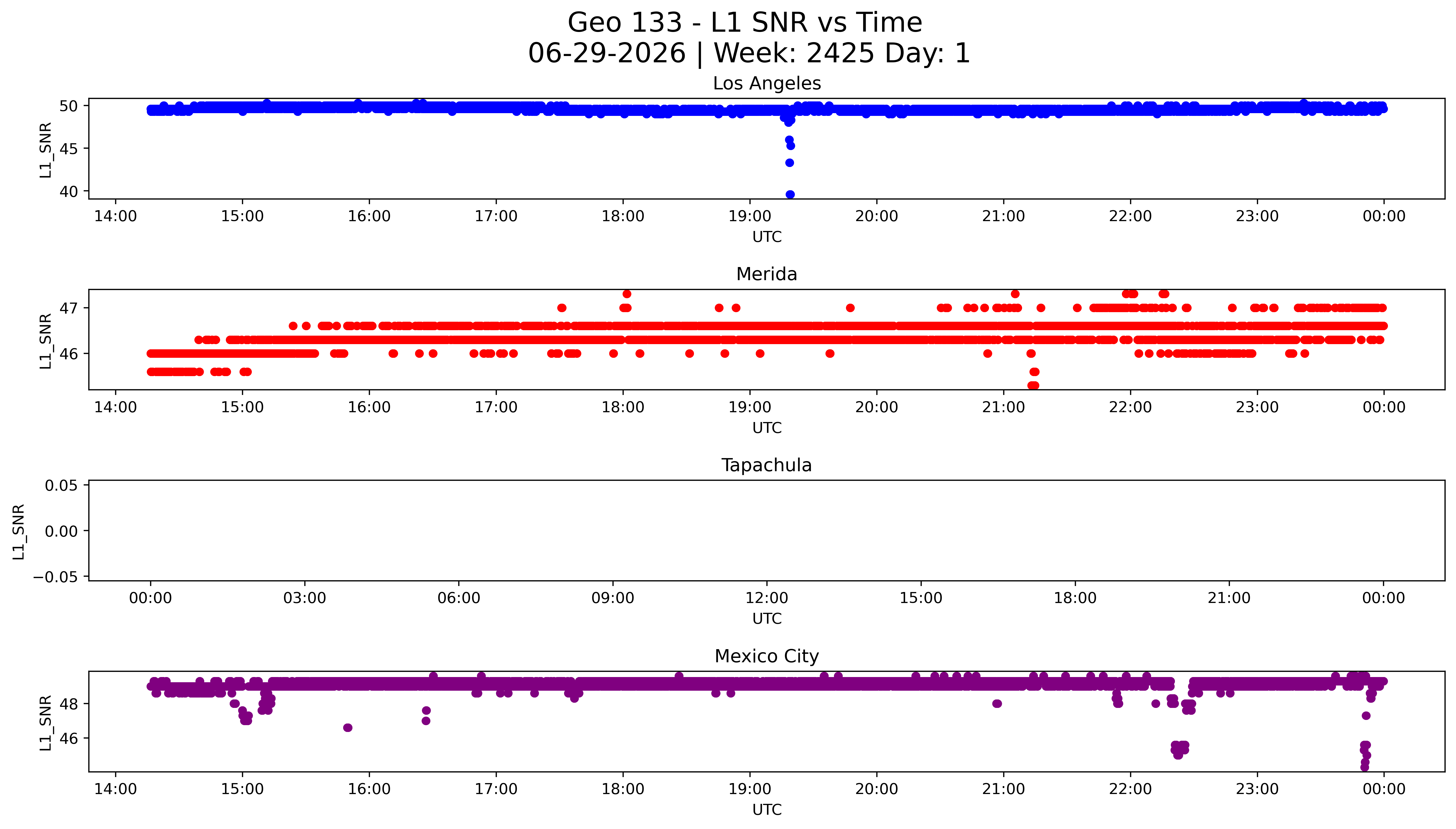Image resolution: width=1456 pixels, height=829 pixels.
Task: Click the L1_SNR y-axis label of Los Angeles
Action: (x=46, y=149)
